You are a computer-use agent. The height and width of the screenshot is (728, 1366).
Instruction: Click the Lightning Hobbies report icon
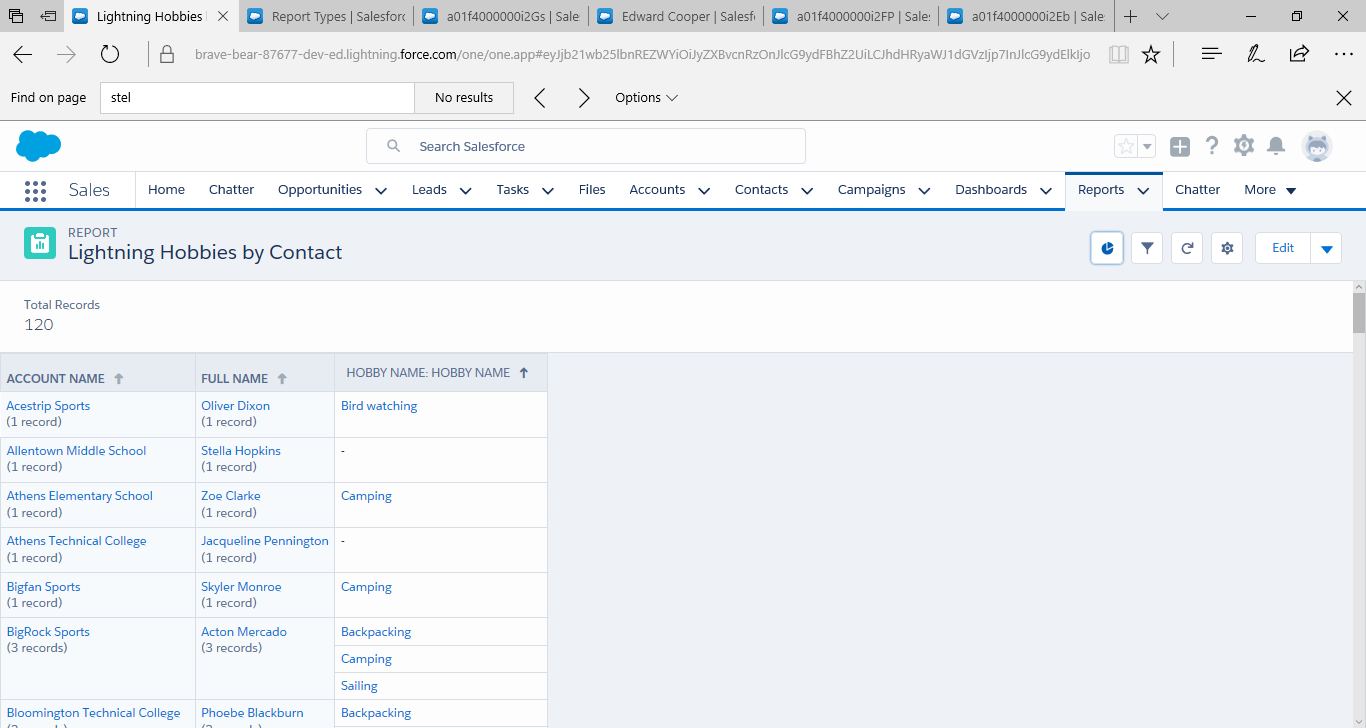40,242
